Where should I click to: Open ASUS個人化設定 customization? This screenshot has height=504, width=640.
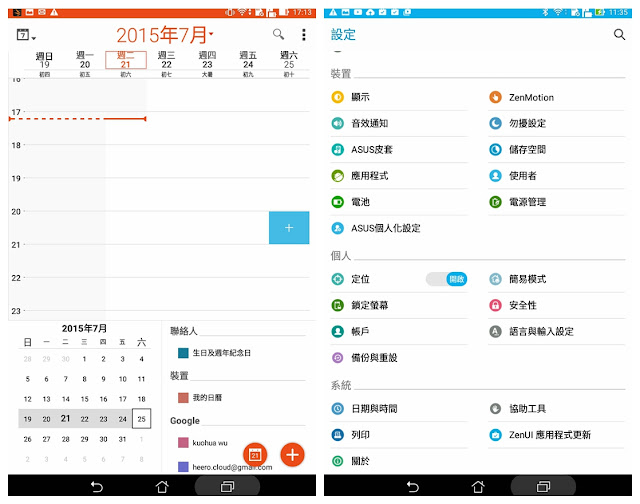(399, 228)
